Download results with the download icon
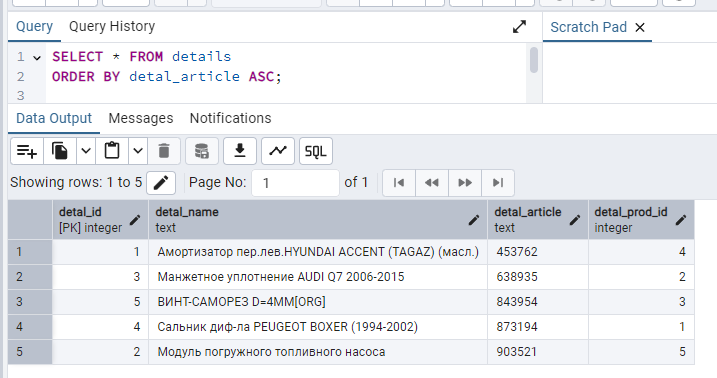 pyautogui.click(x=240, y=151)
